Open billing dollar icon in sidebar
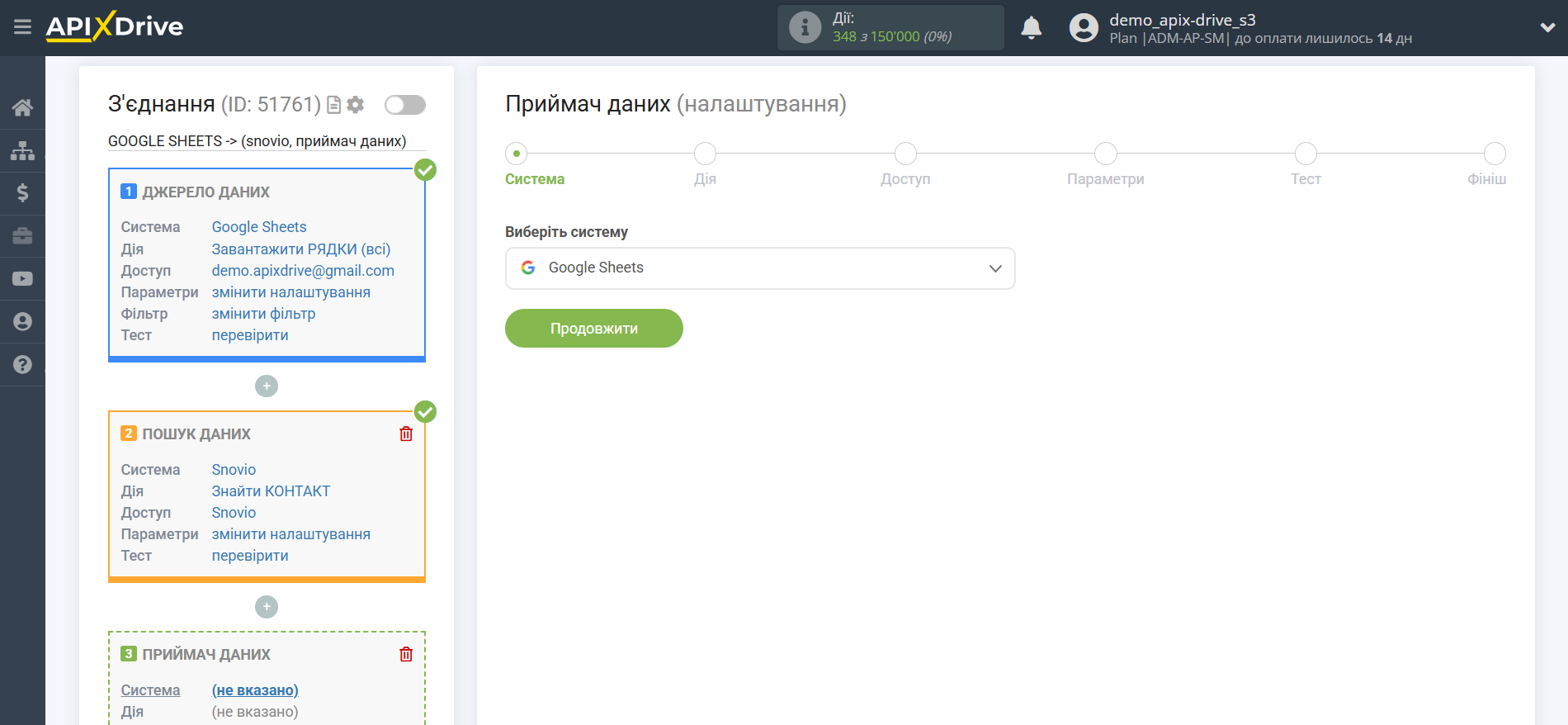 [x=22, y=193]
